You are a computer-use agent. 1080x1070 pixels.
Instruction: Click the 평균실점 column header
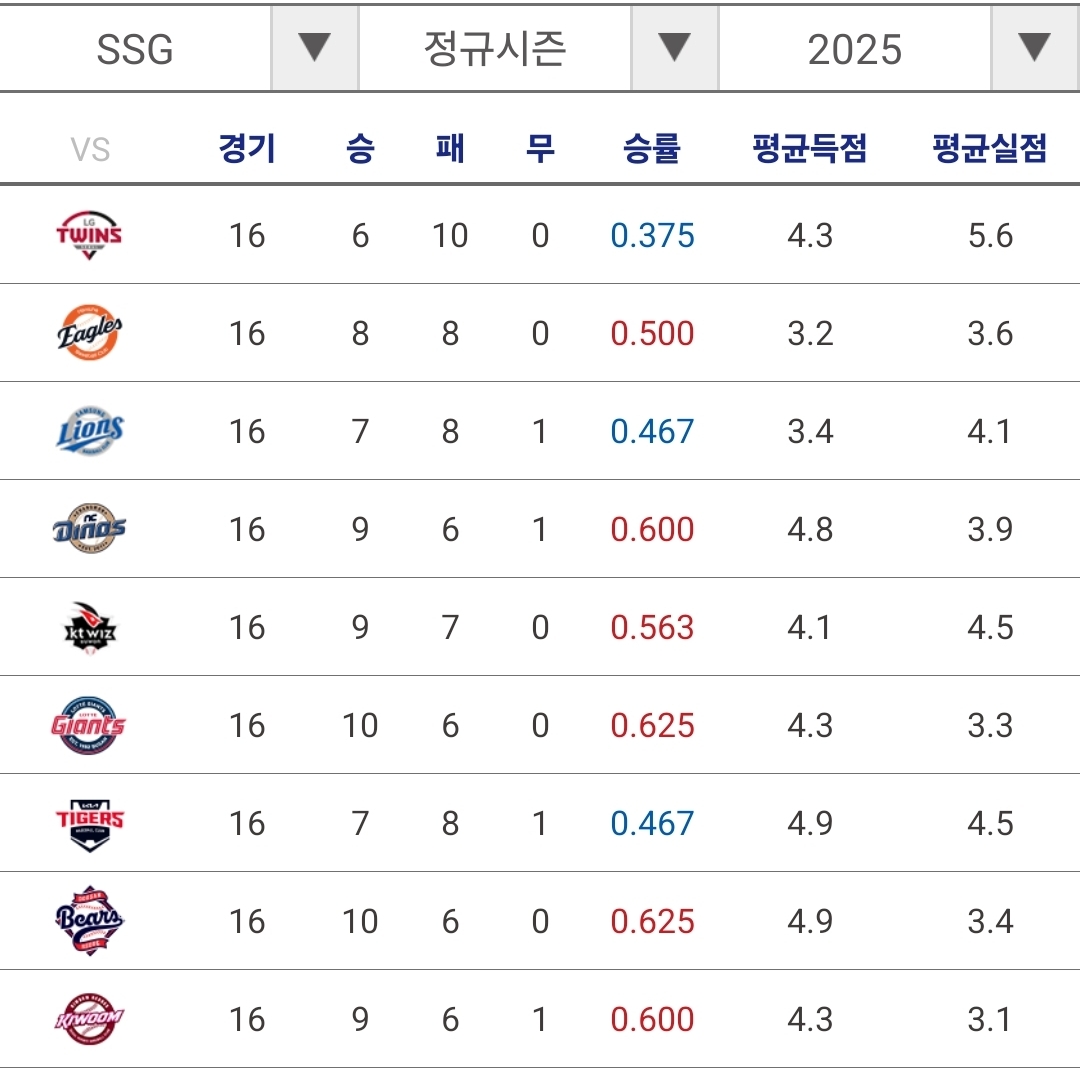(989, 150)
